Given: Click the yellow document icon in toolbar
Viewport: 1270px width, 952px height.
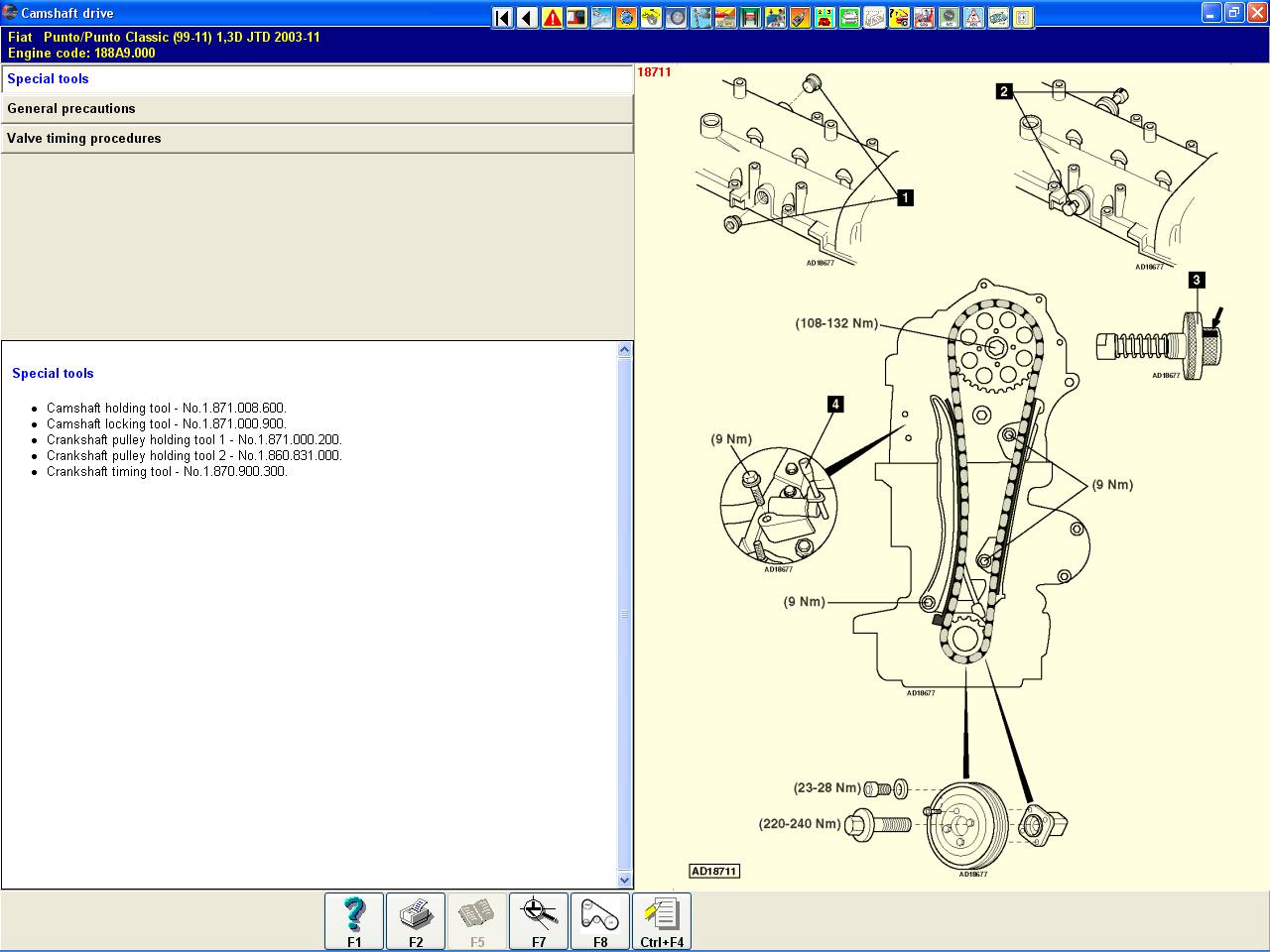Looking at the screenshot, I should [x=1024, y=17].
